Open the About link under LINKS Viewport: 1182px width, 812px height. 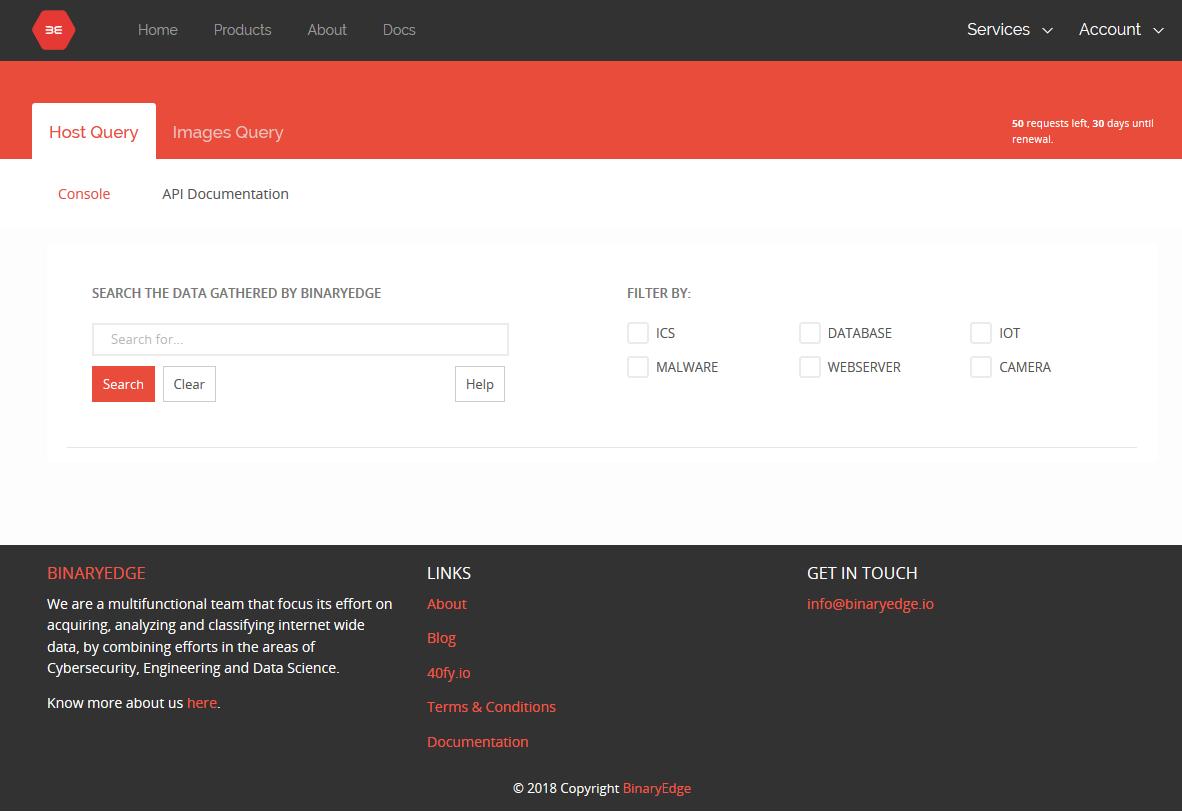pyautogui.click(x=446, y=604)
